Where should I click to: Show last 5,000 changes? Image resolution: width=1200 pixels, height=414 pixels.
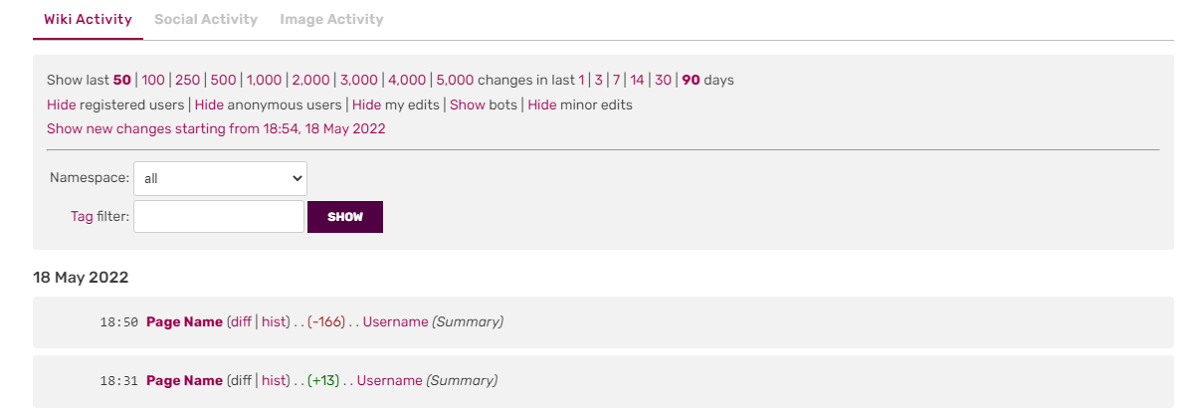pyautogui.click(x=455, y=80)
